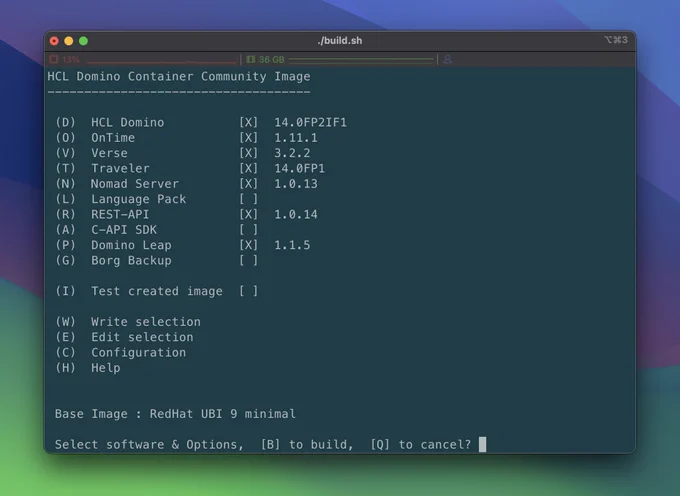Click the Test created image checkbox
This screenshot has width=680, height=496.
pyautogui.click(x=248, y=291)
